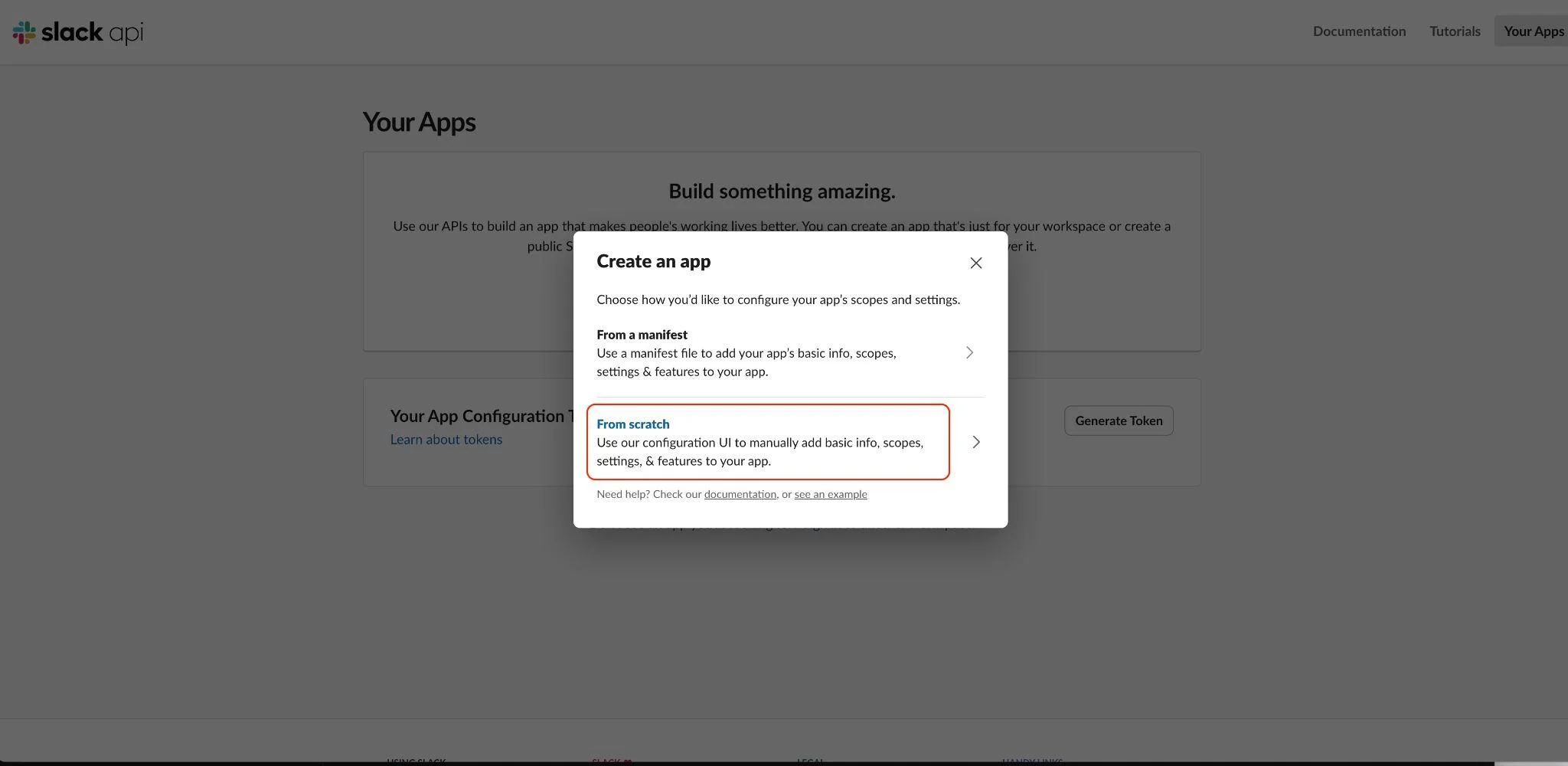This screenshot has width=1568, height=766.
Task: Click chevron arrow beside From scratch
Action: click(x=975, y=442)
